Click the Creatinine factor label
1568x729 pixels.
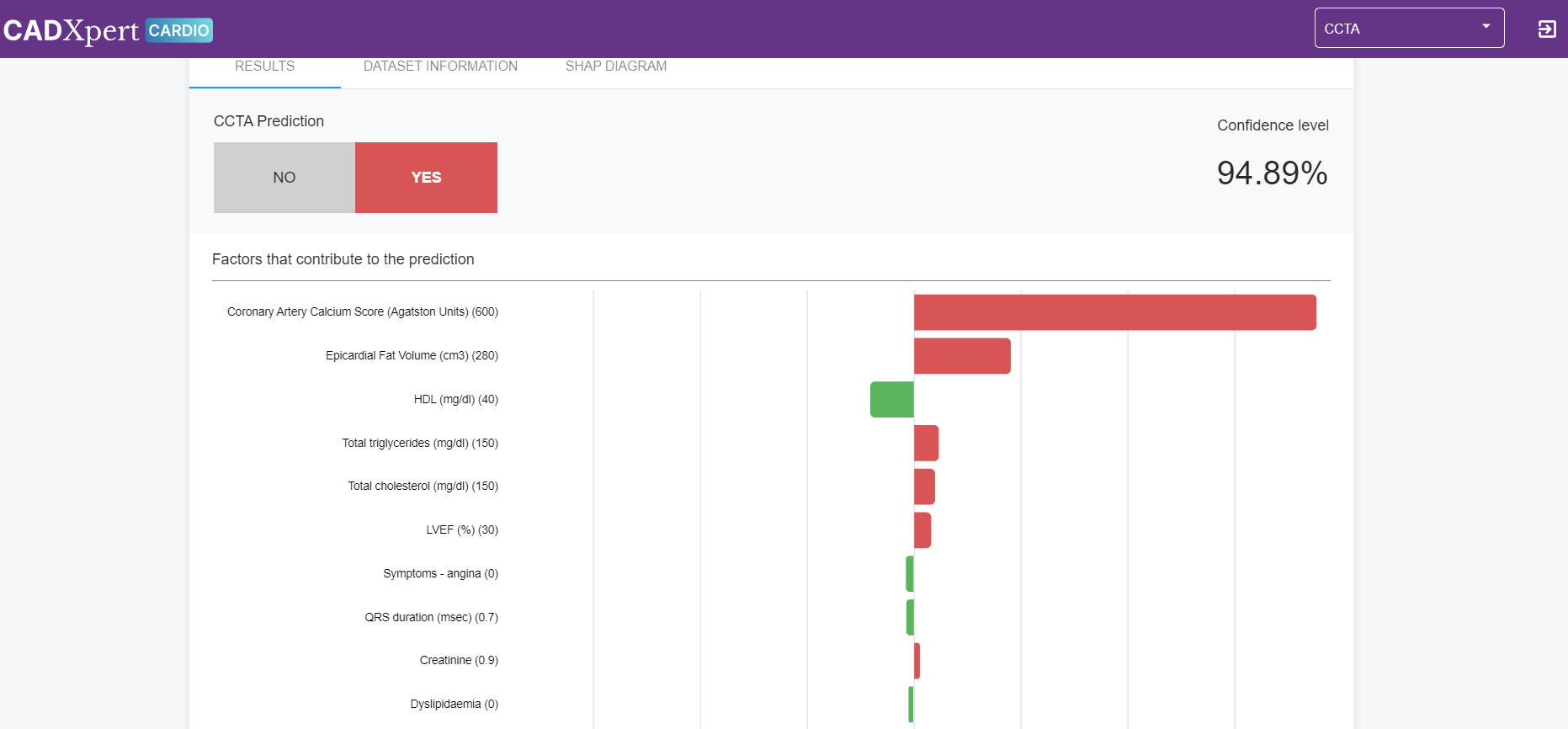(x=459, y=661)
